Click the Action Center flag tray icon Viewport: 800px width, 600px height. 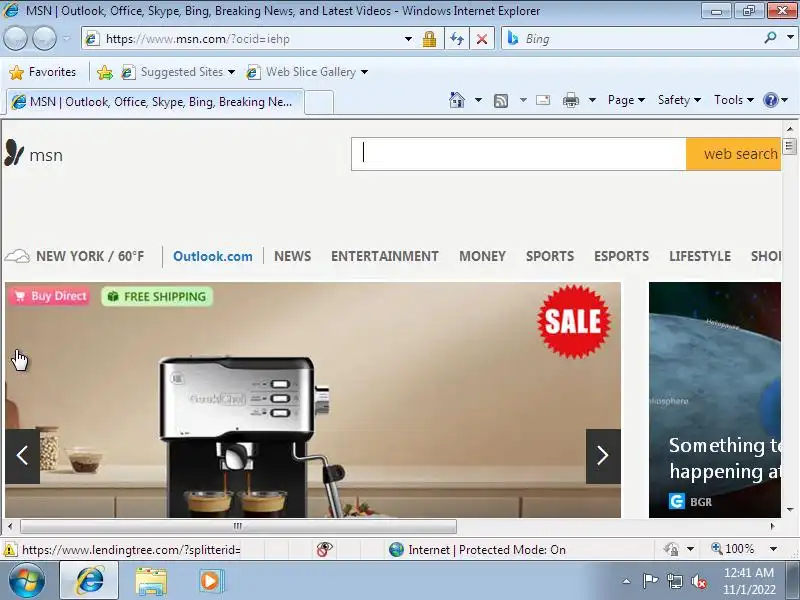(649, 581)
